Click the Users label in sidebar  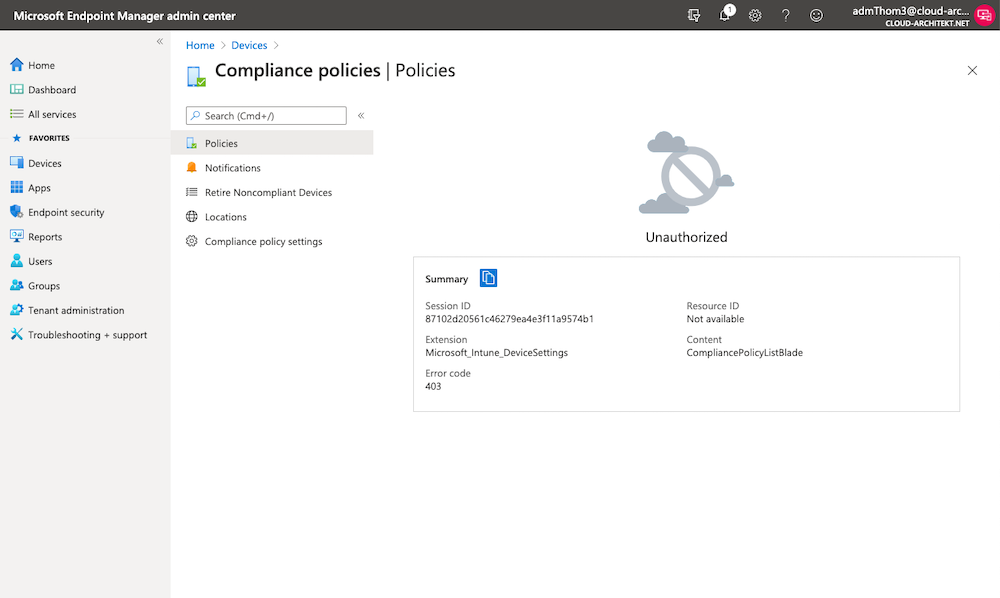click(40, 261)
